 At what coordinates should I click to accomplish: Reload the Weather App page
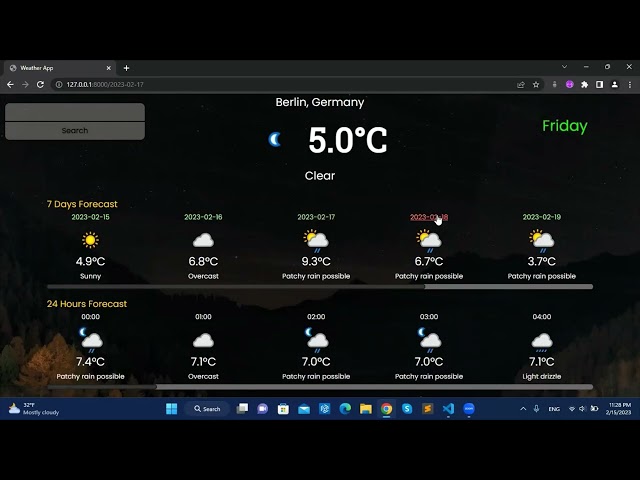[40, 84]
